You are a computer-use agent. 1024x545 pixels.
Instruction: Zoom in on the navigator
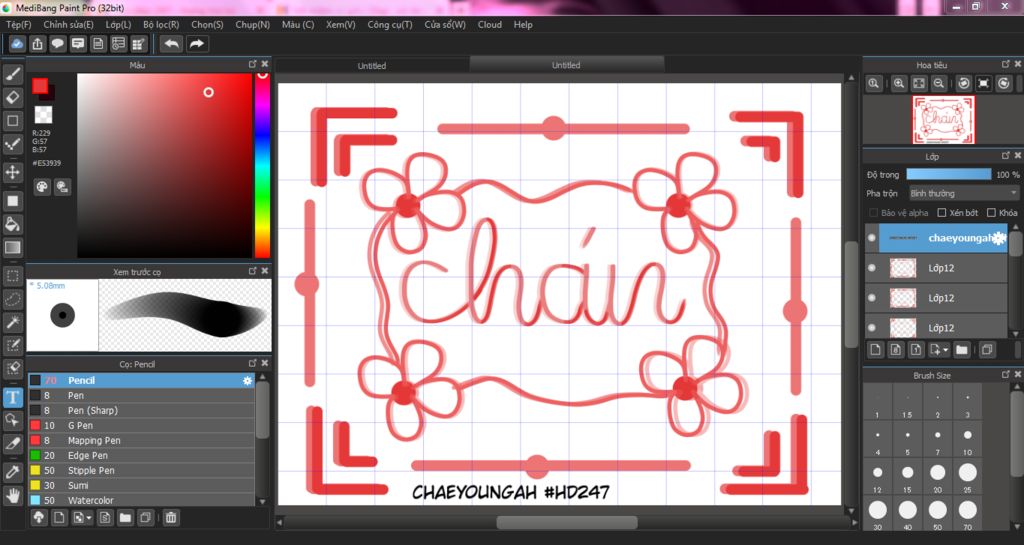point(899,84)
